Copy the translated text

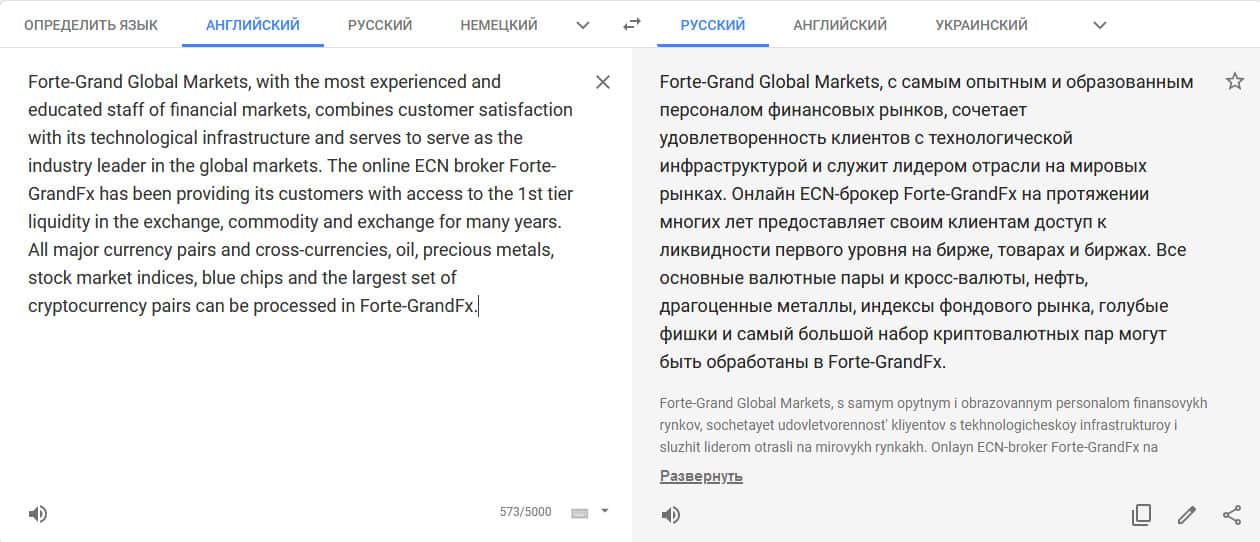click(x=1141, y=515)
